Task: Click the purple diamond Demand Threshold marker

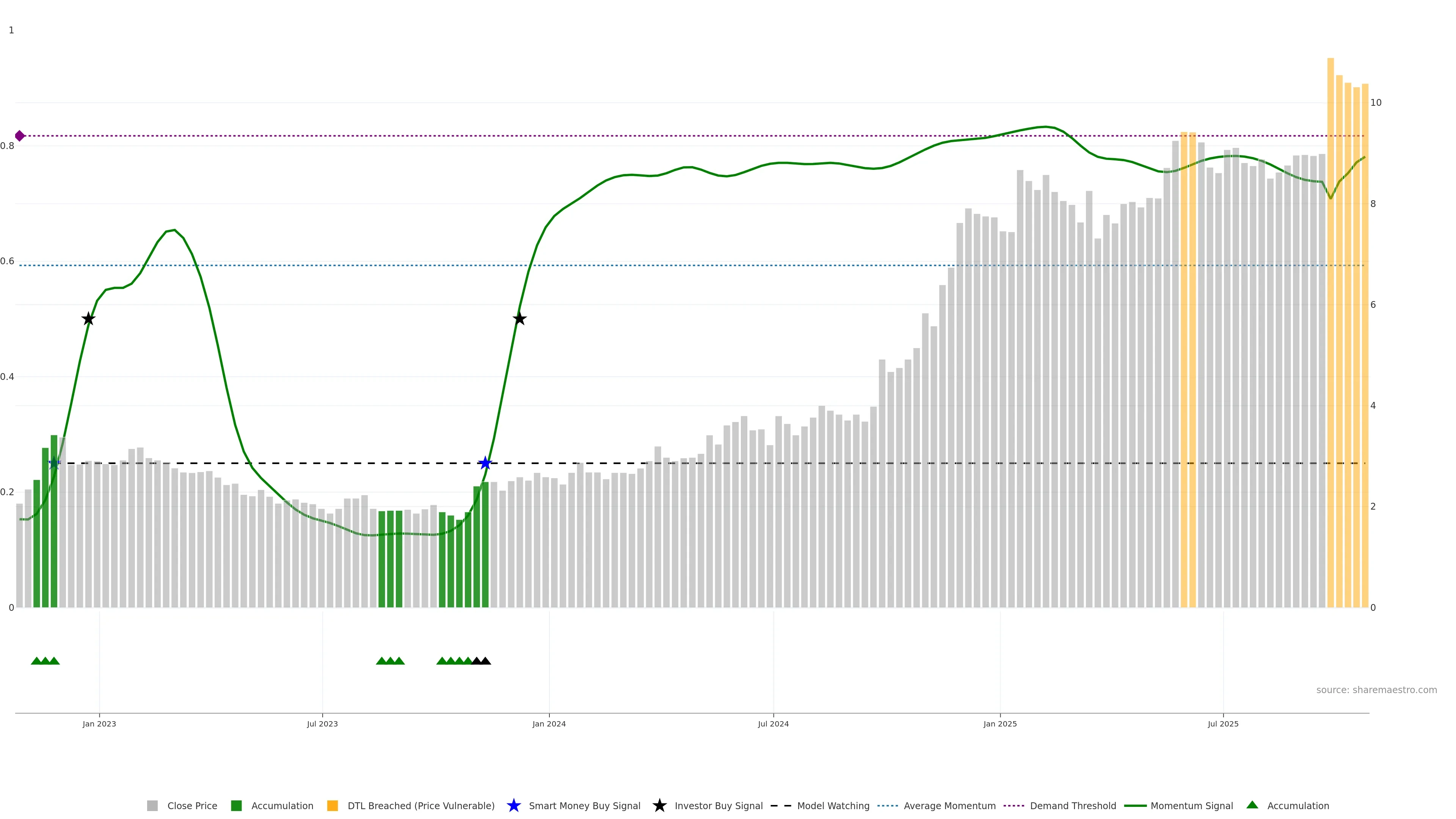Action: (20, 136)
